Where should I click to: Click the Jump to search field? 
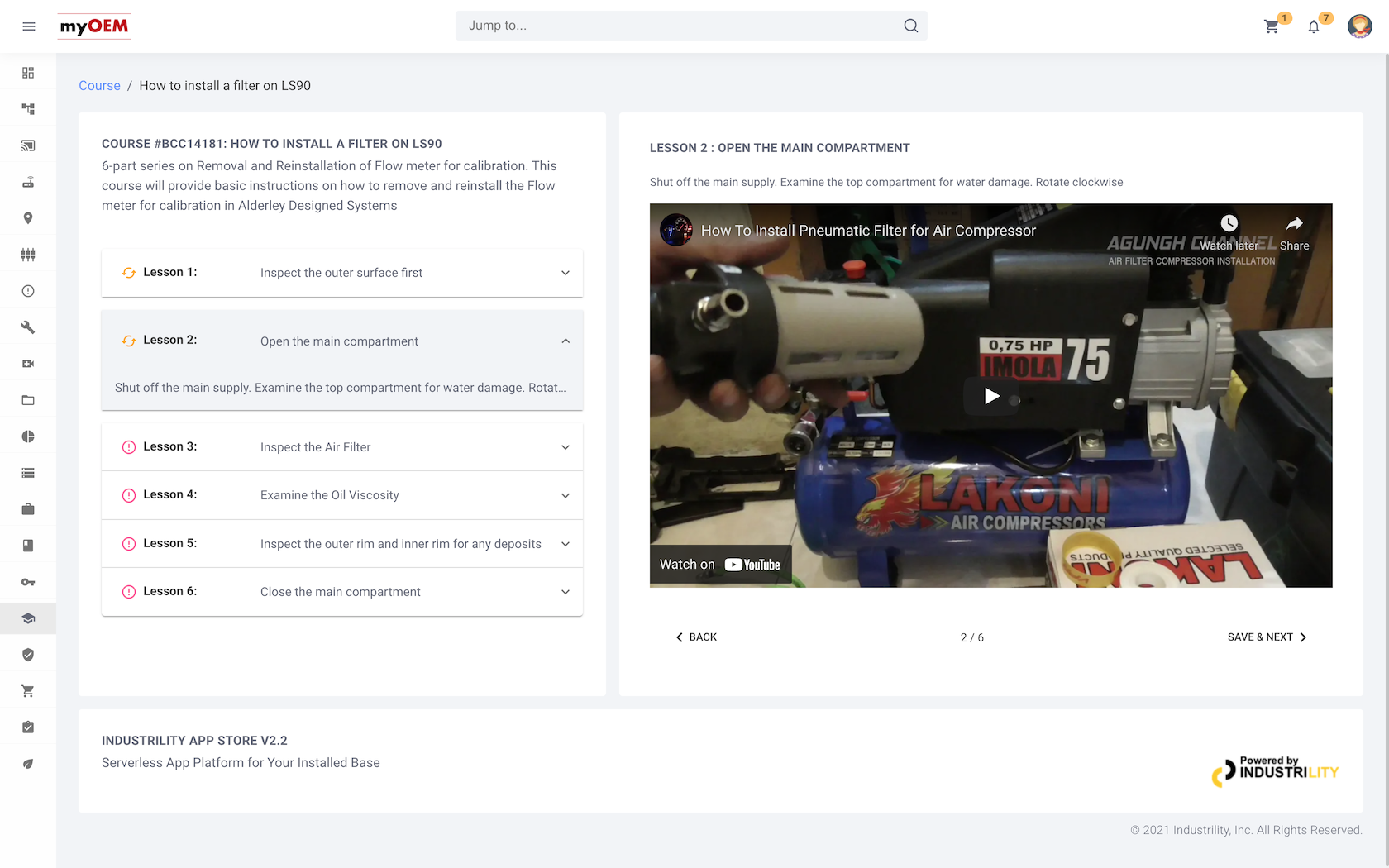(x=691, y=26)
